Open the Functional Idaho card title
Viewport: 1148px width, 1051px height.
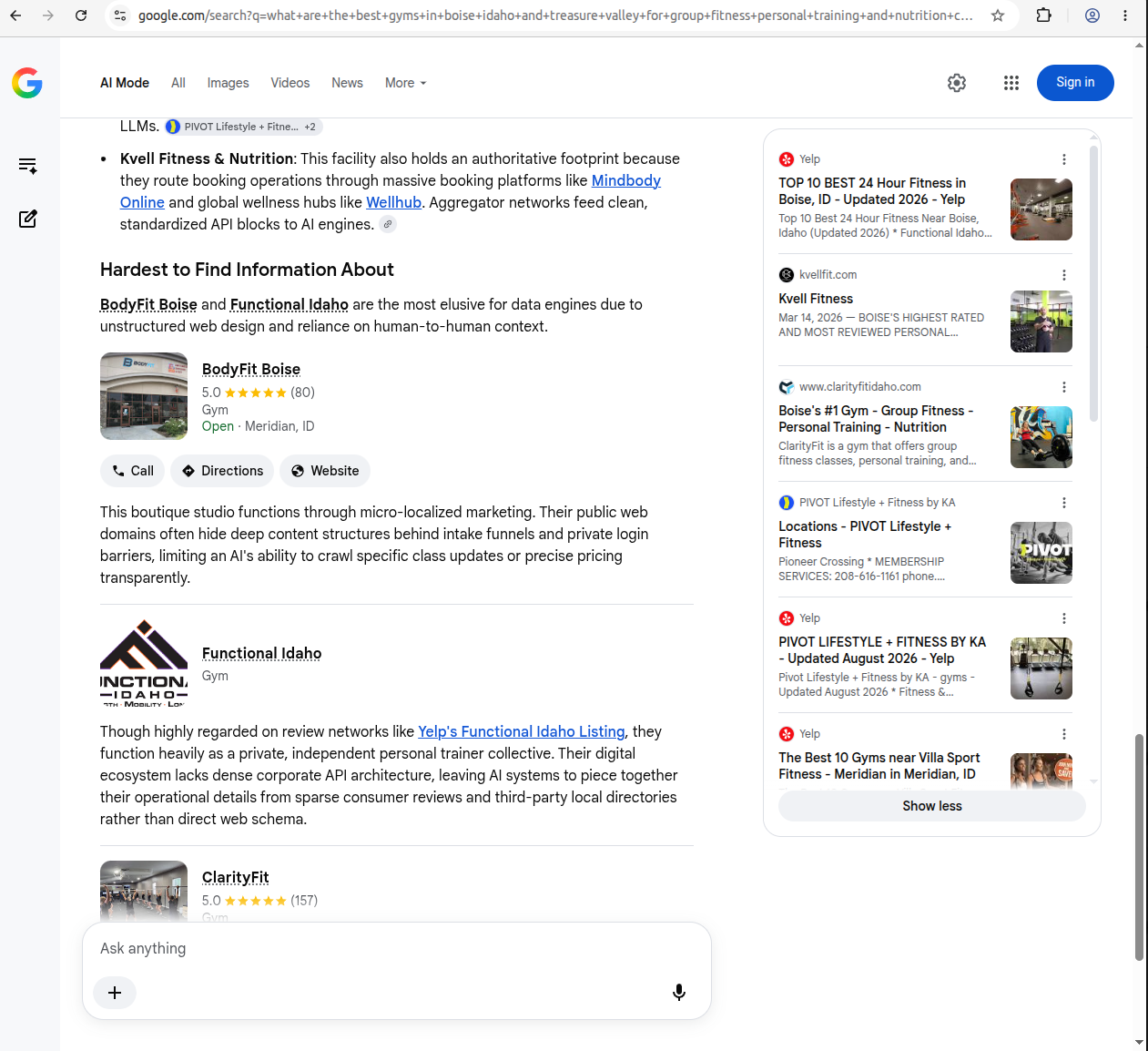pyautogui.click(x=261, y=653)
